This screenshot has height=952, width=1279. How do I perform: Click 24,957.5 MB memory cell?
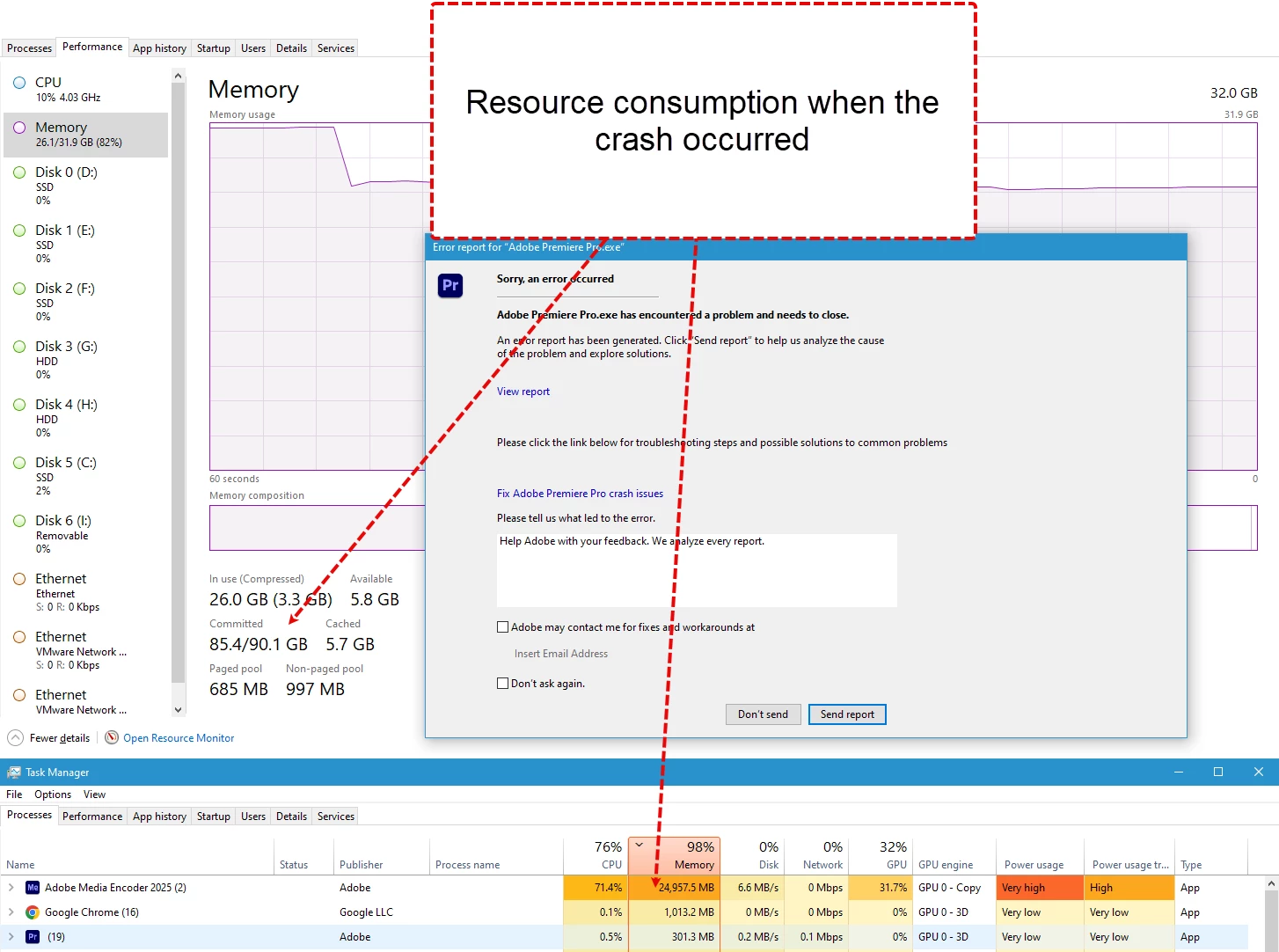click(x=675, y=888)
